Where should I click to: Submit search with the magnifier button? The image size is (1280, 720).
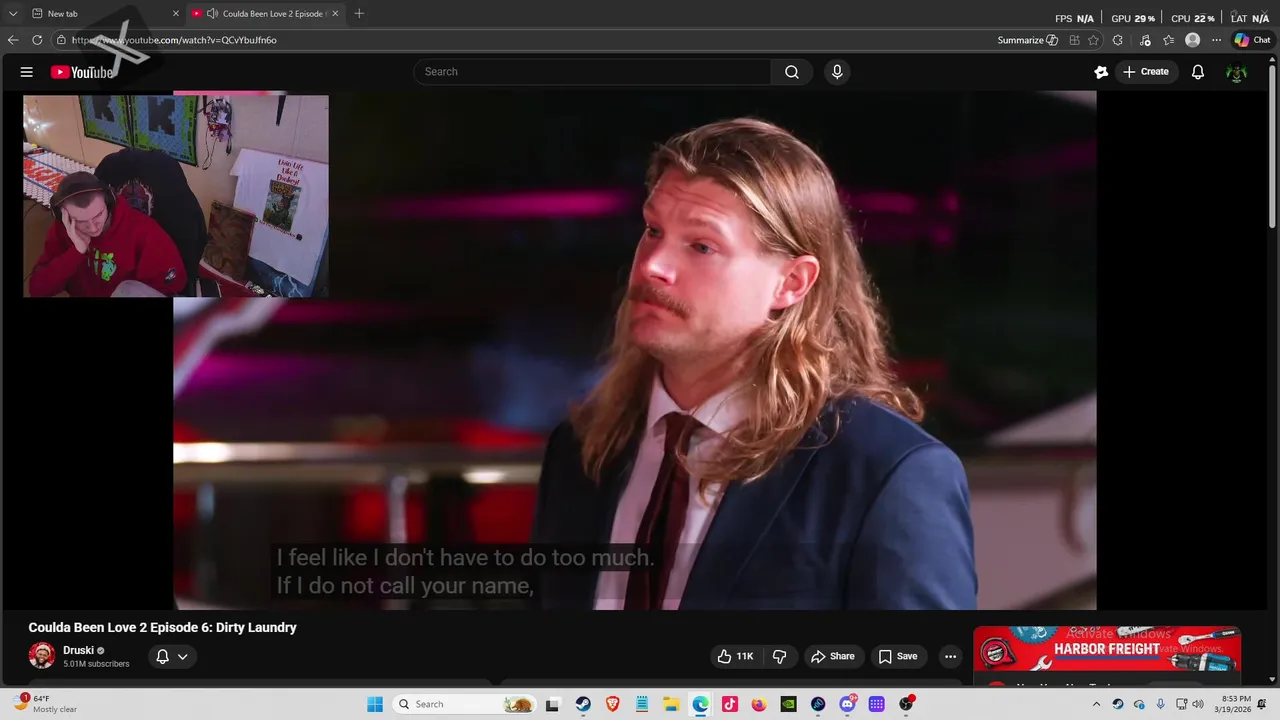[792, 72]
